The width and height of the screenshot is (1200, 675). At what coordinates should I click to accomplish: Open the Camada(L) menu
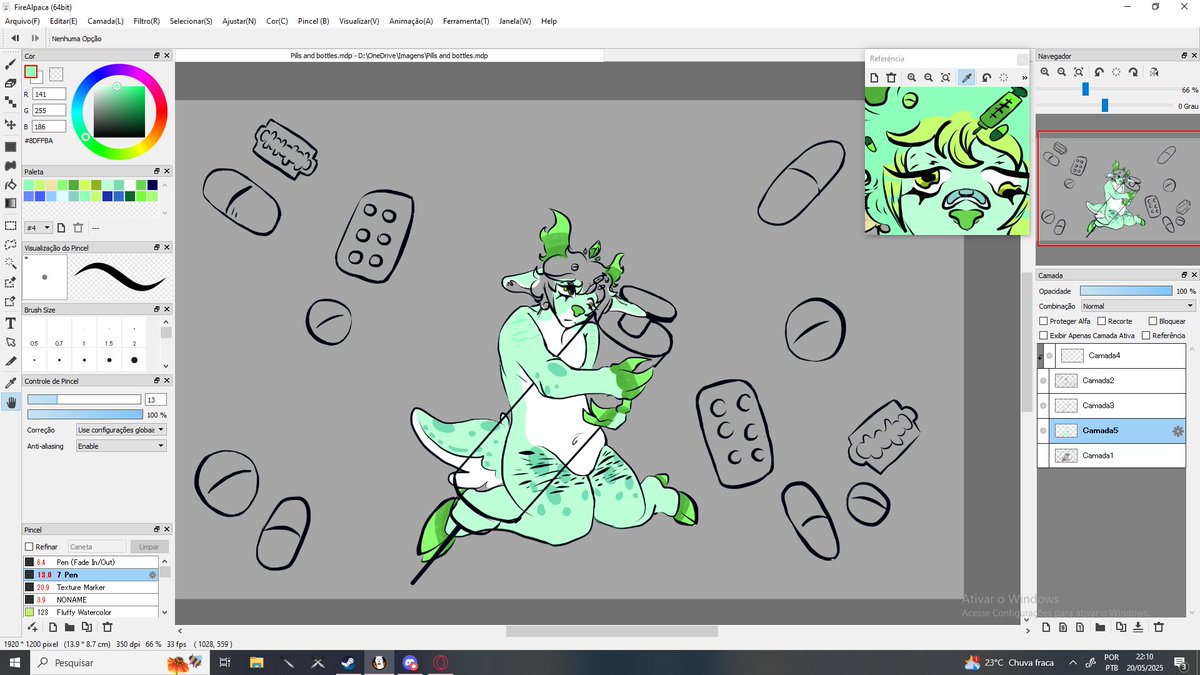point(106,21)
